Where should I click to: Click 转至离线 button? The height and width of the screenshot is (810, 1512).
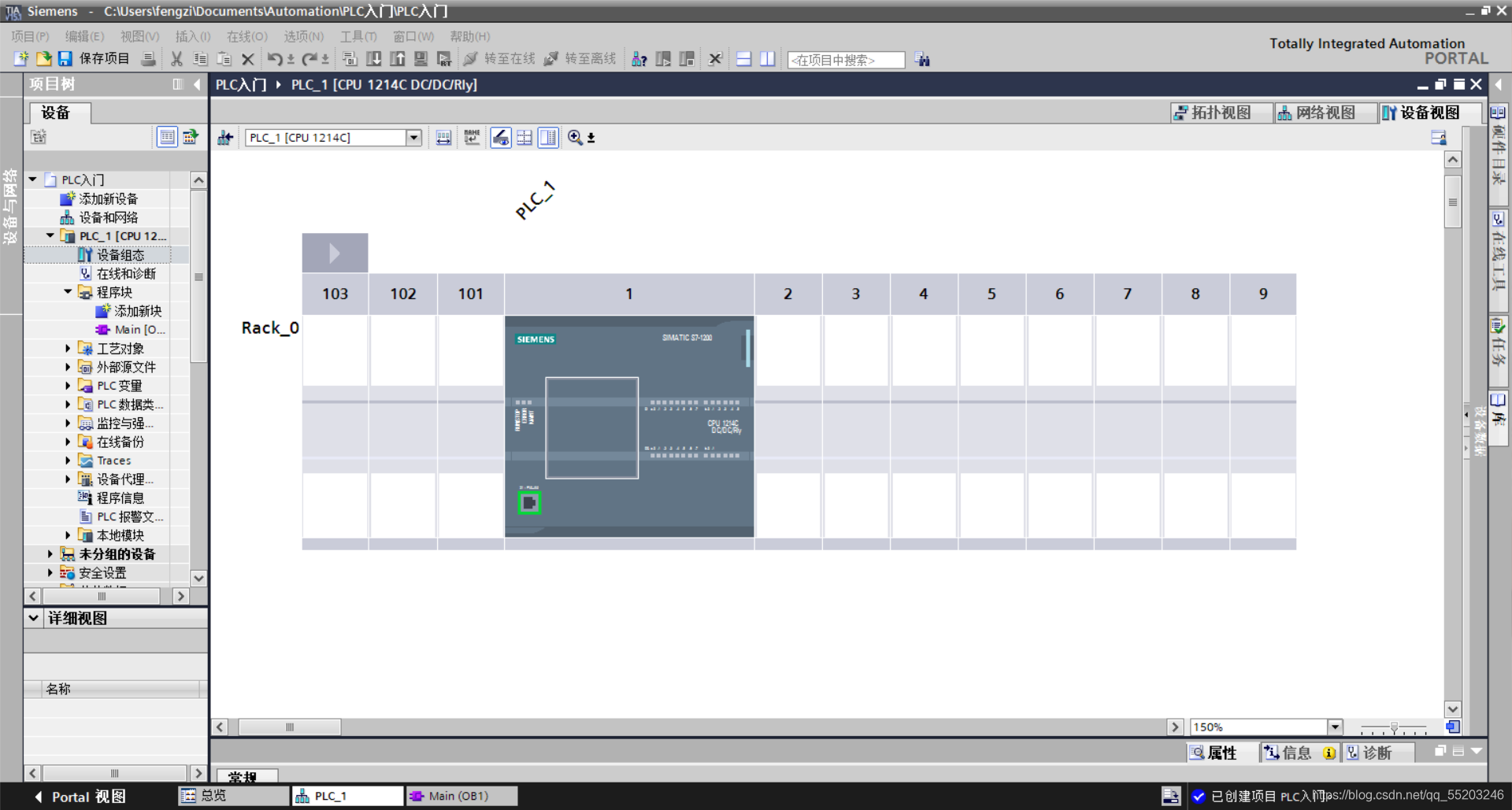580,59
